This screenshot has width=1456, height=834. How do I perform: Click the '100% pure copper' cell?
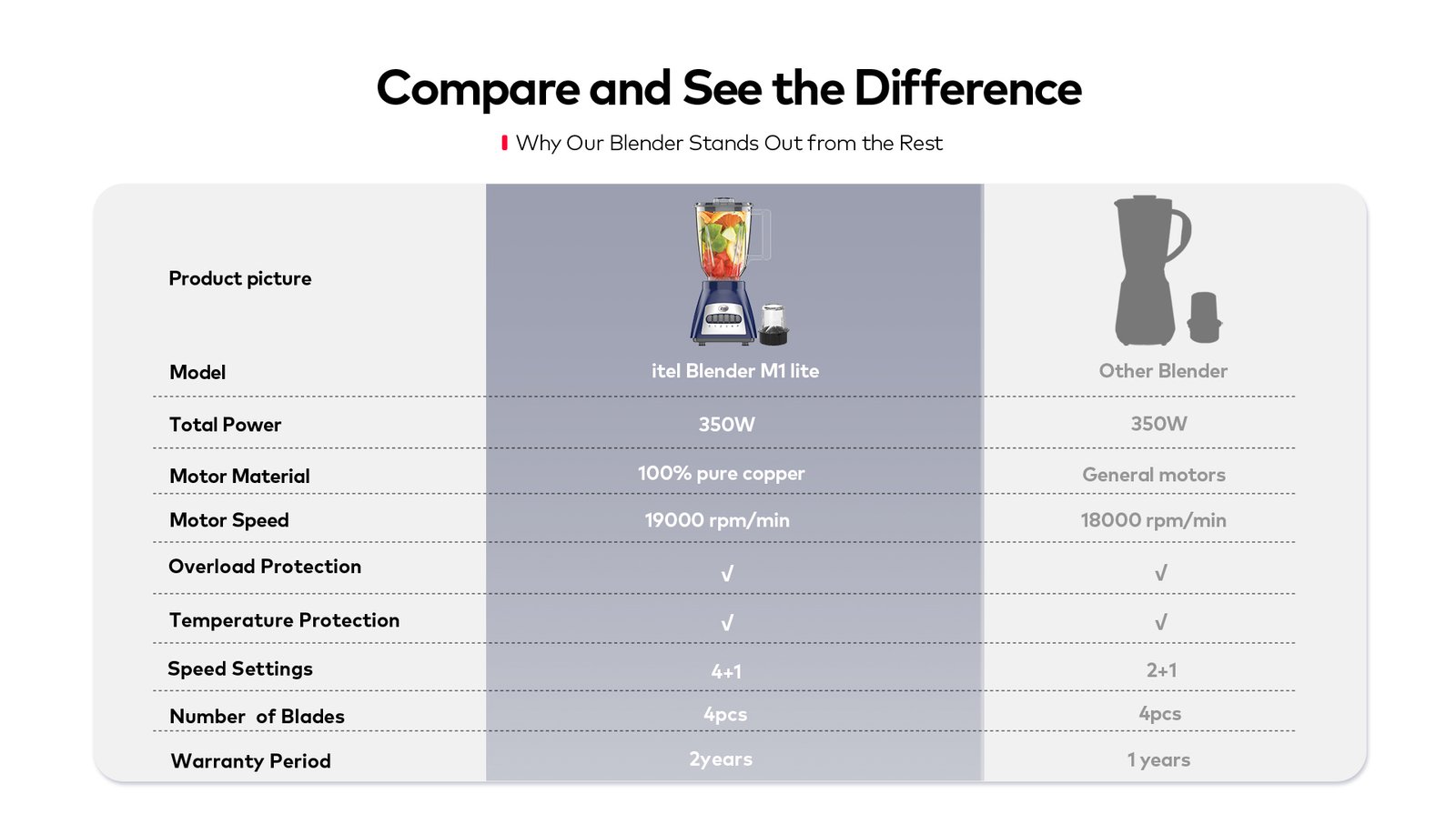[721, 474]
